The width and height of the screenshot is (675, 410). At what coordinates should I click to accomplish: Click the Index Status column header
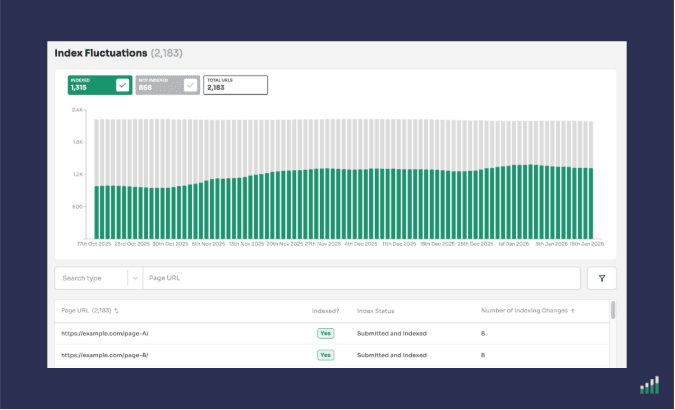(x=378, y=311)
